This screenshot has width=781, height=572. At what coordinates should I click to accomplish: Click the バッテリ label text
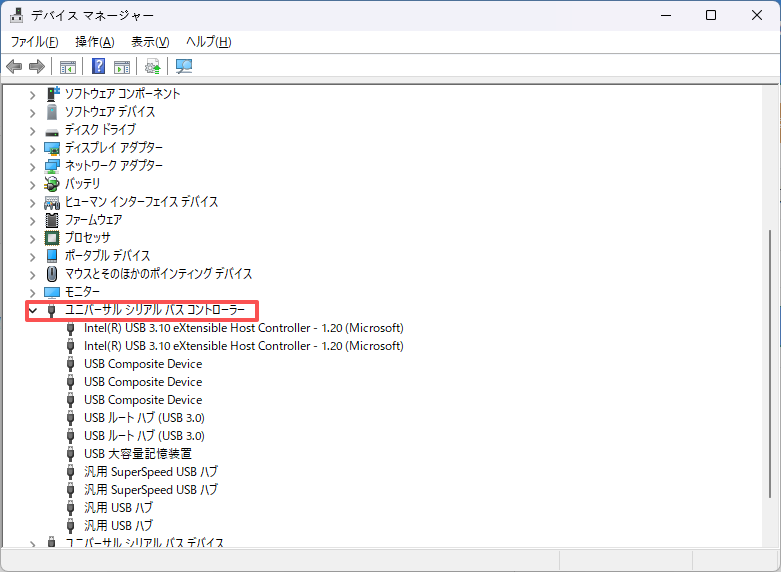(x=82, y=183)
